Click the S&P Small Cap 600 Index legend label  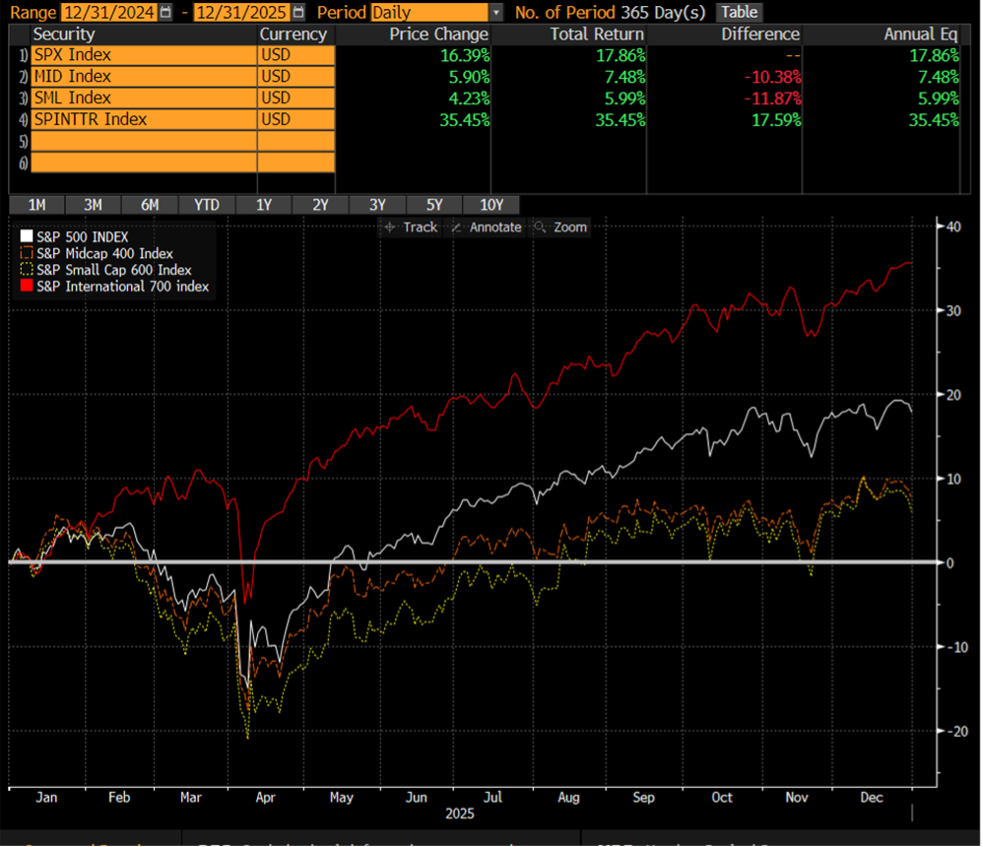(x=114, y=270)
